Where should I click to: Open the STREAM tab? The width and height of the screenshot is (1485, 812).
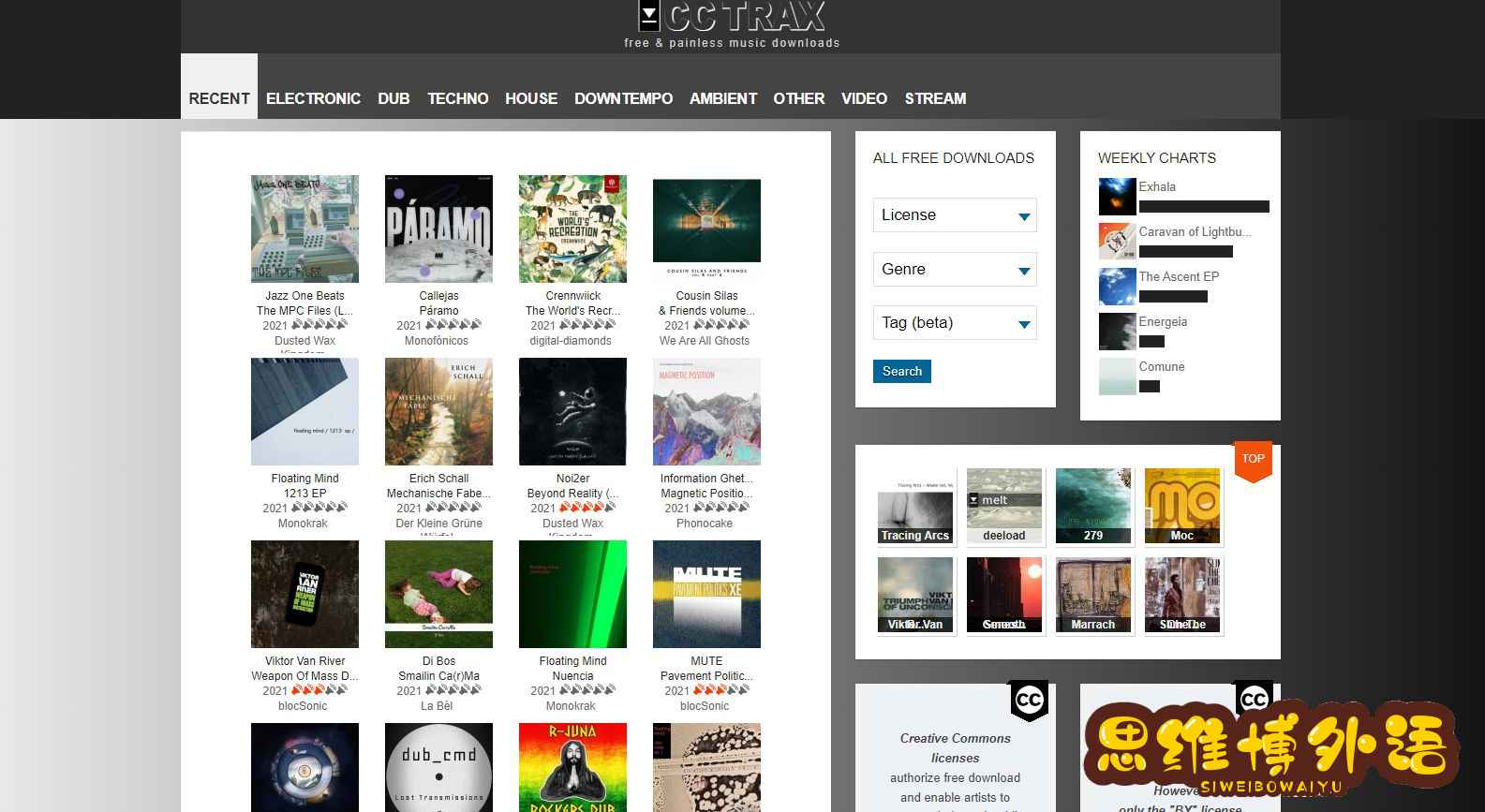[x=935, y=98]
